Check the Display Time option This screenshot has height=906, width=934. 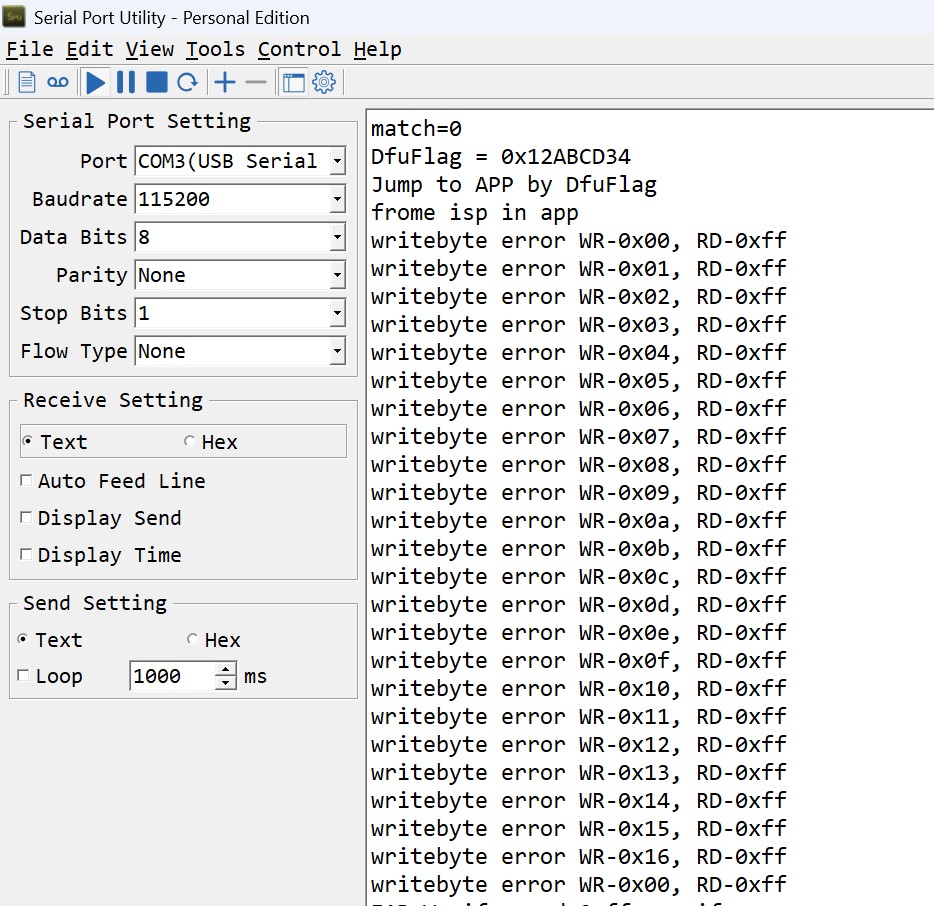coord(25,555)
